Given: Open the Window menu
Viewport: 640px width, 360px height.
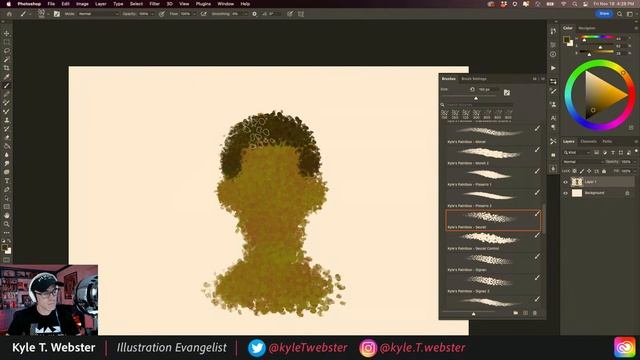Looking at the screenshot, I should pyautogui.click(x=225, y=4).
